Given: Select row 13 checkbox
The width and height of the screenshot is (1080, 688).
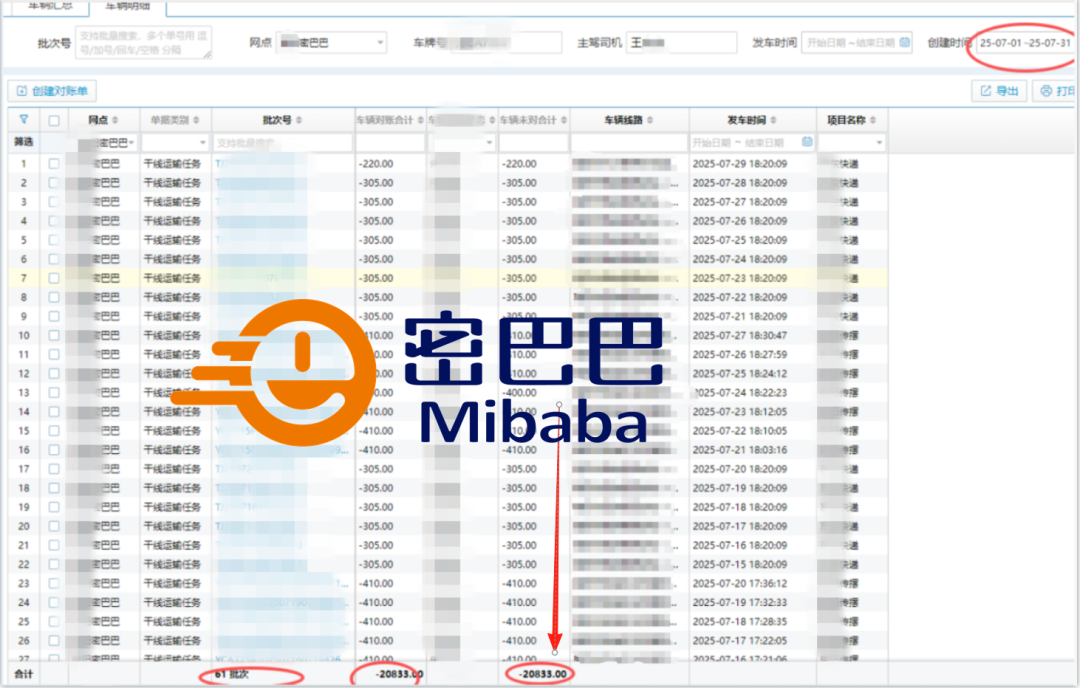Looking at the screenshot, I should point(54,393).
